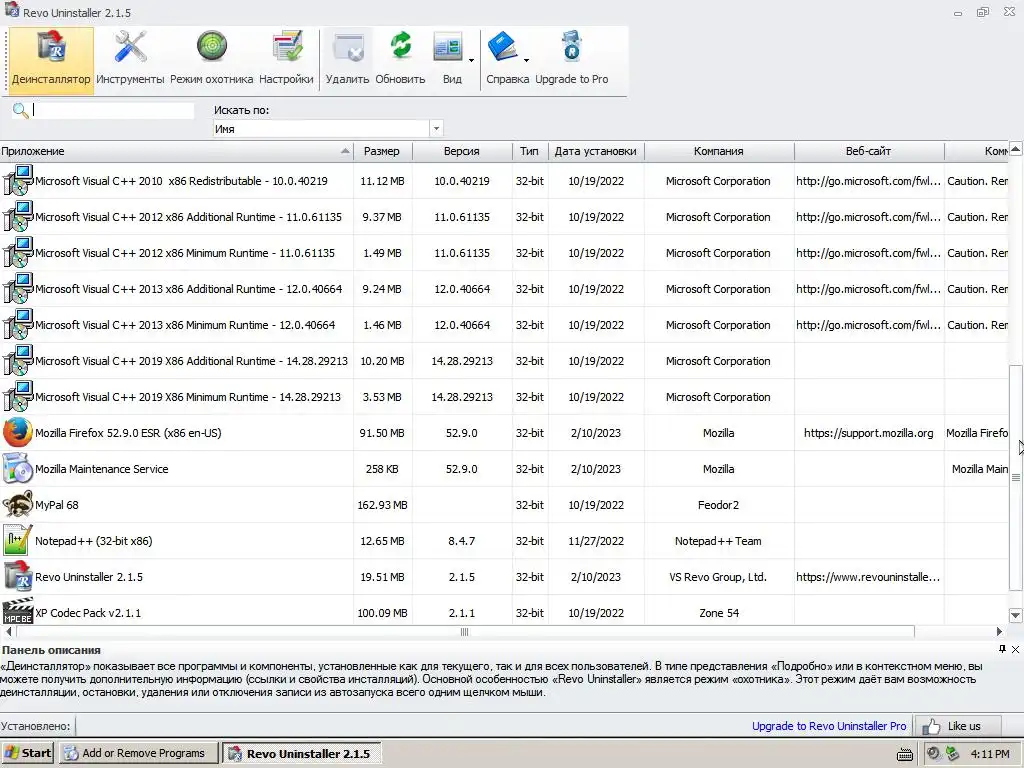This screenshot has width=1024, height=768.
Task: Click the vertical scrollbar down arrow
Action: [x=1016, y=615]
